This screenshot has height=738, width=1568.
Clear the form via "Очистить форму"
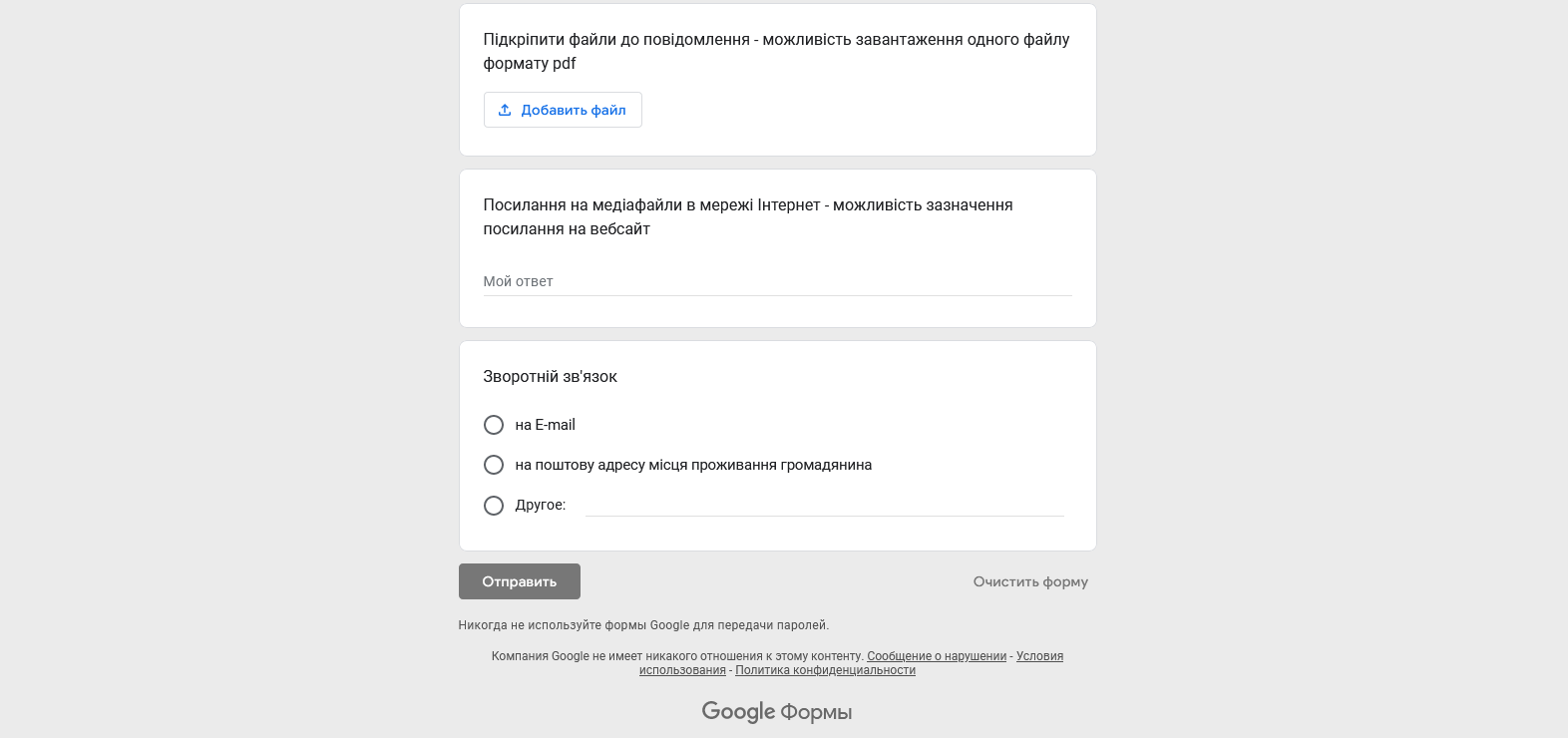point(1030,581)
